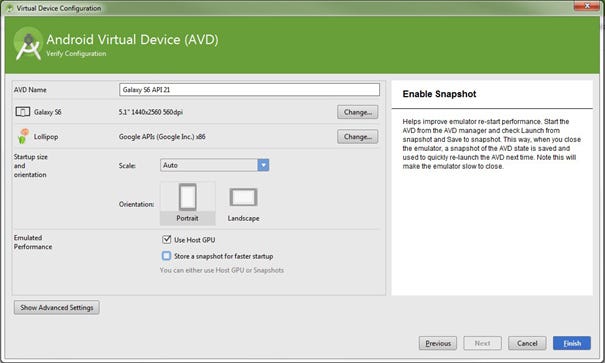Change the Lollipop system image

358,137
